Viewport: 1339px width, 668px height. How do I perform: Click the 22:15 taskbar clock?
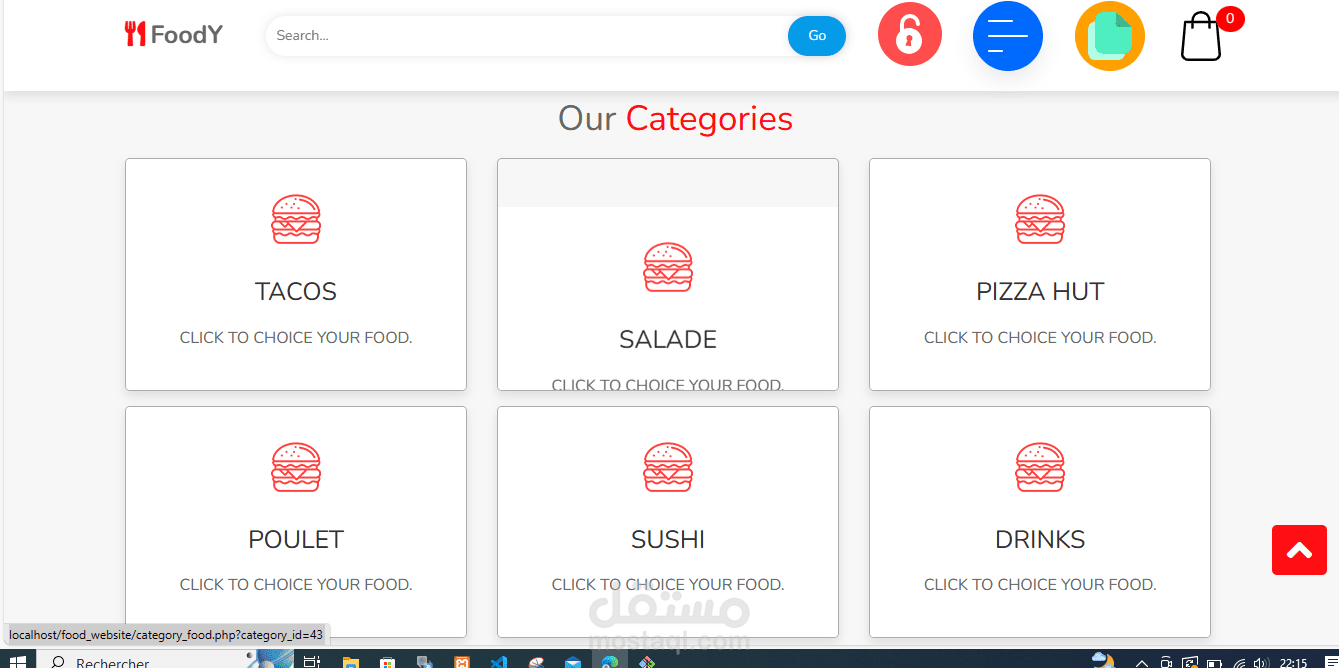point(1293,662)
